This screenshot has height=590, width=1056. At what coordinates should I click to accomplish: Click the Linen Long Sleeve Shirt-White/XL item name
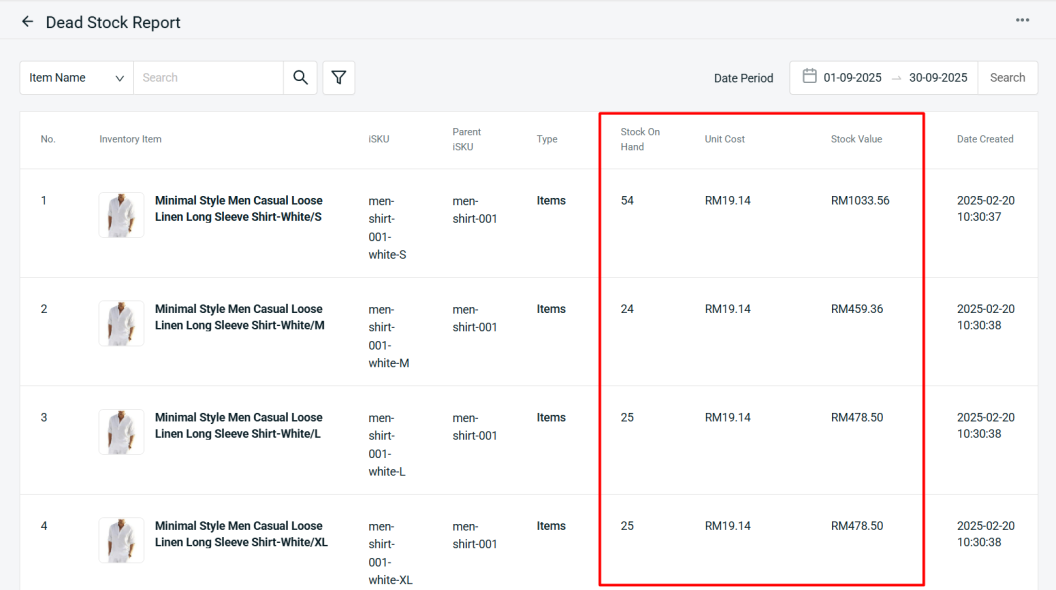pyautogui.click(x=240, y=534)
